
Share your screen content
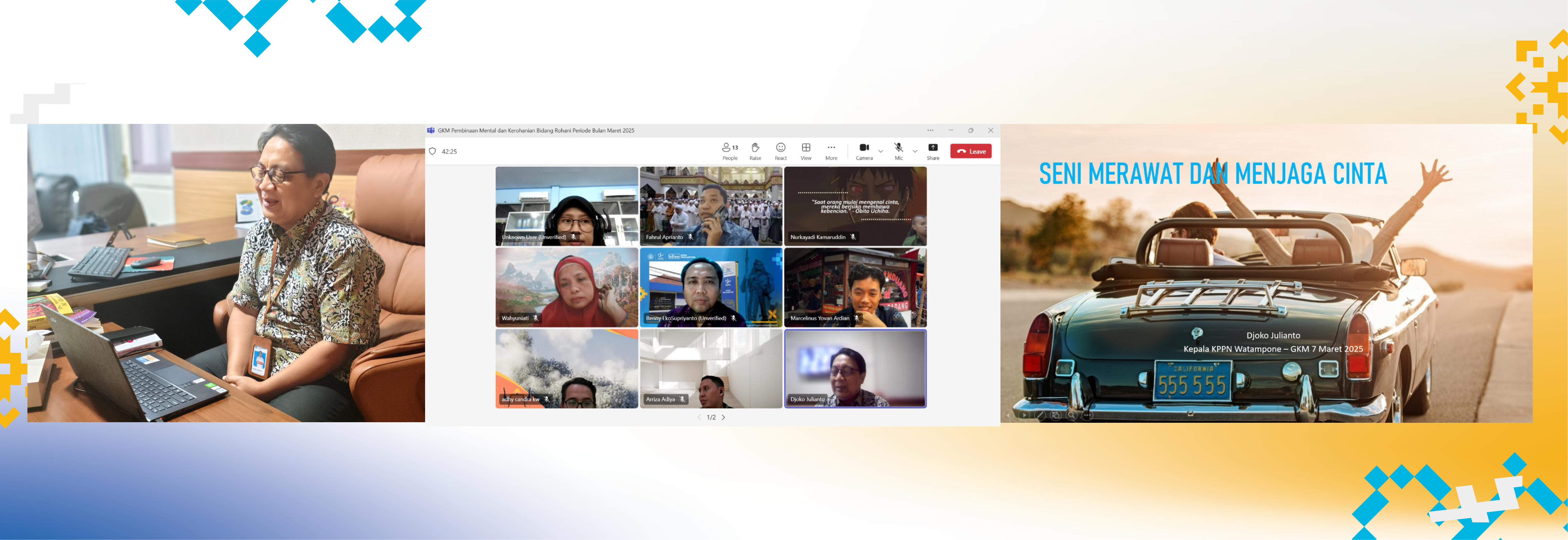click(x=933, y=151)
